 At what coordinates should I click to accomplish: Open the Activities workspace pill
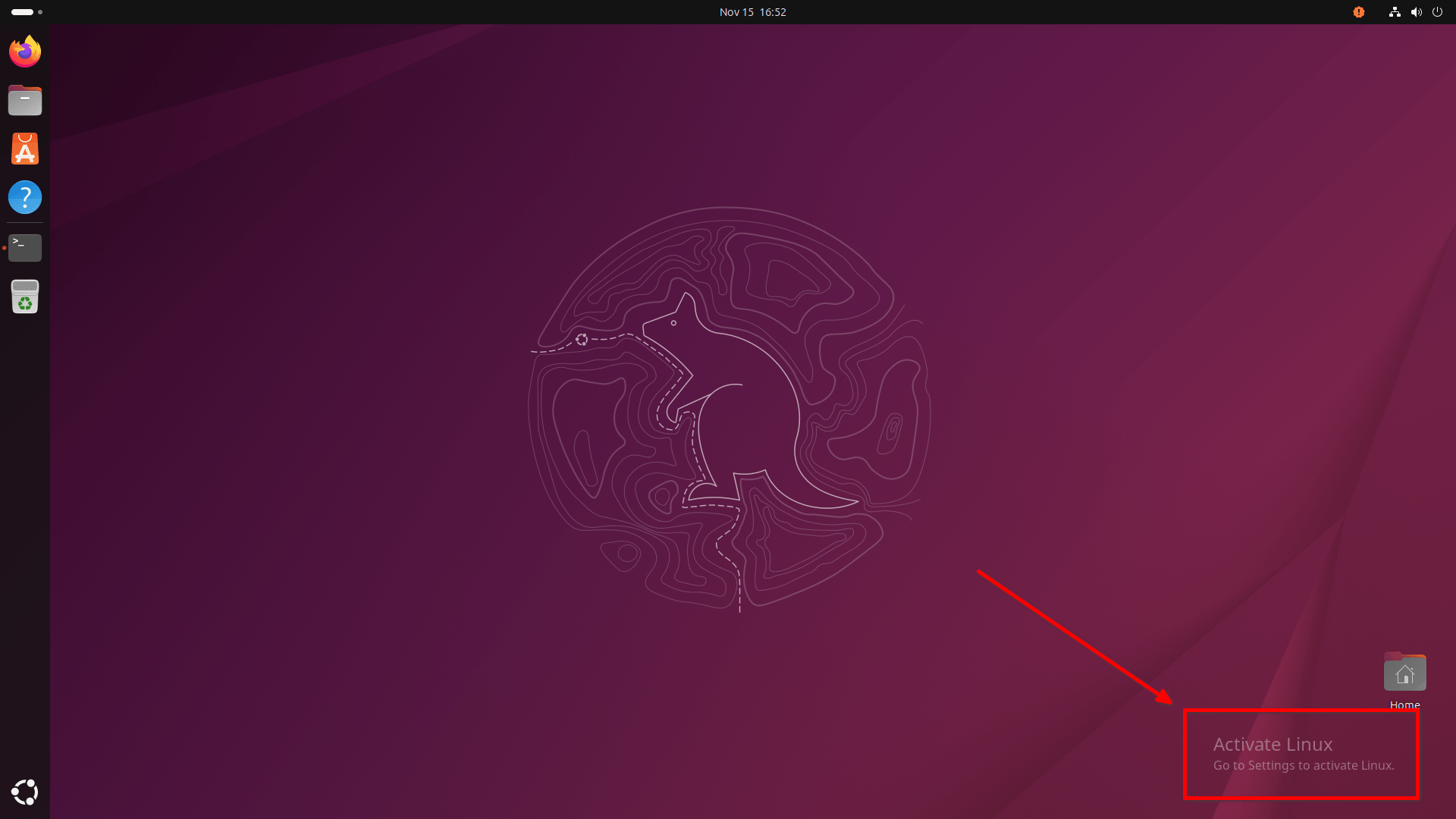pyautogui.click(x=24, y=12)
